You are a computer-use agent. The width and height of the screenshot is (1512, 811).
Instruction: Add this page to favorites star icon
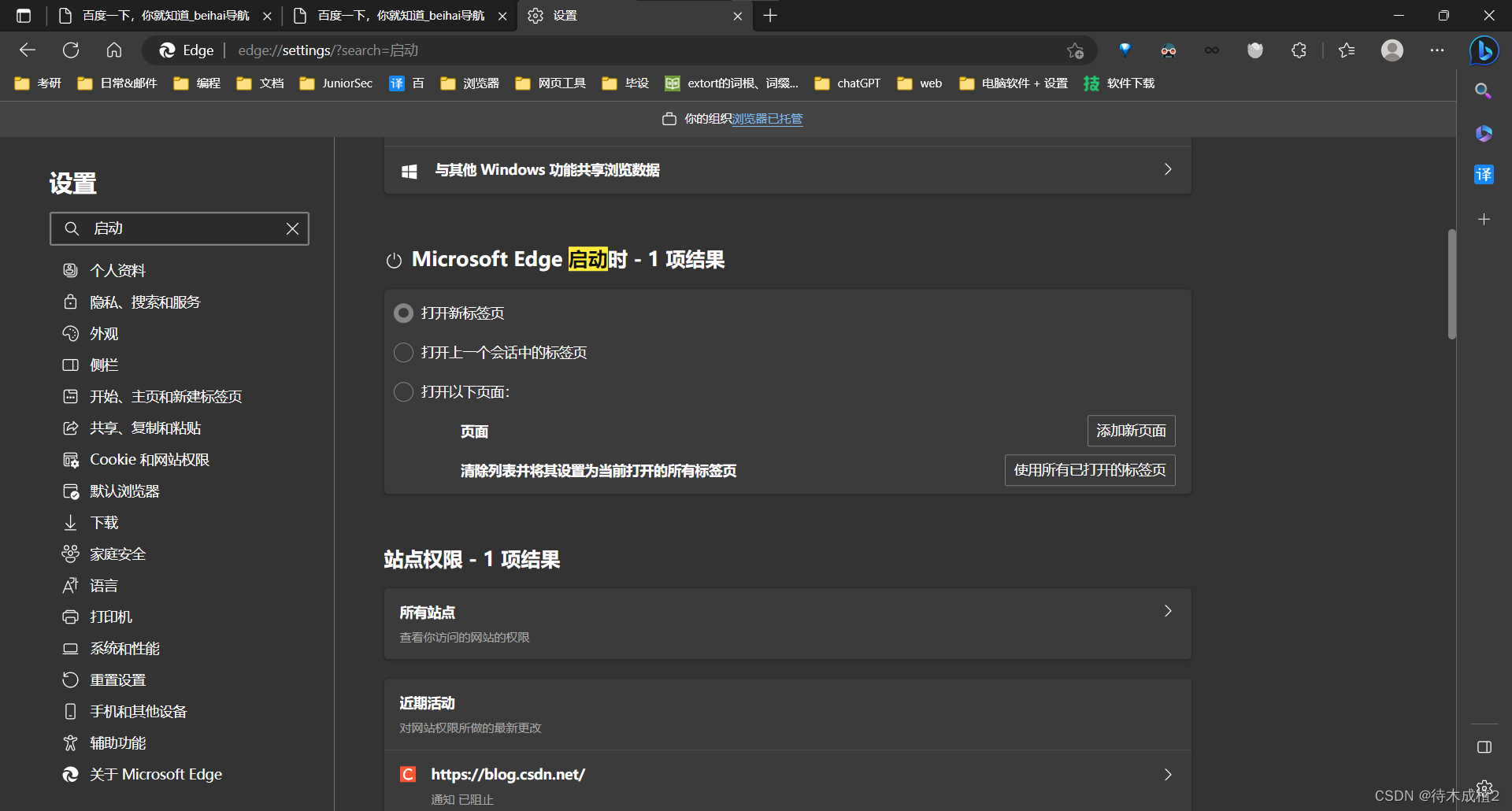tap(1075, 50)
